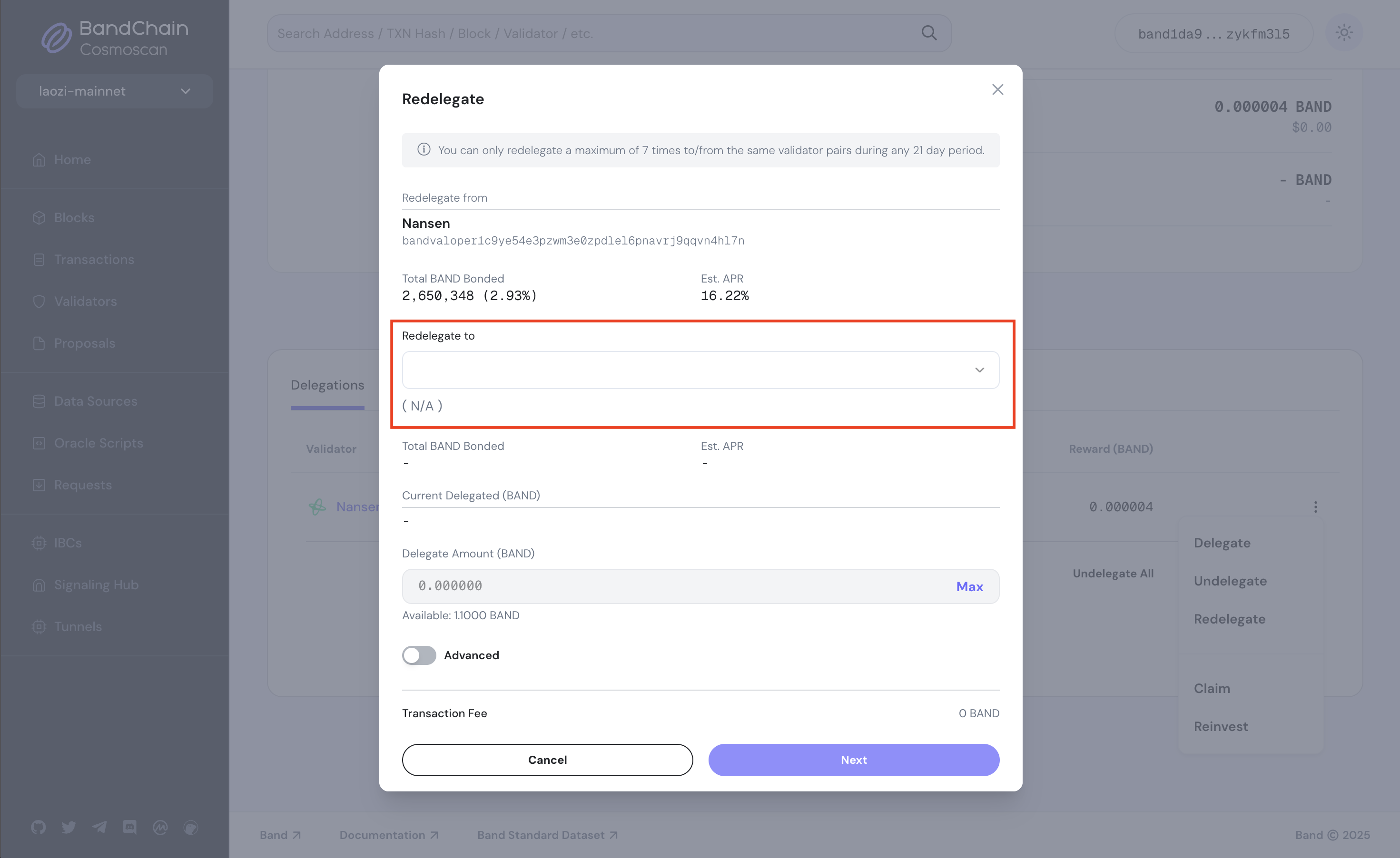Image resolution: width=1400 pixels, height=858 pixels.
Task: Click the Cancel button
Action: click(547, 760)
